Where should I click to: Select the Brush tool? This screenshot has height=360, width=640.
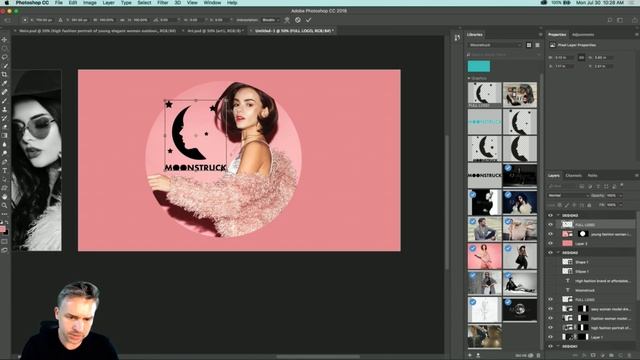4,101
